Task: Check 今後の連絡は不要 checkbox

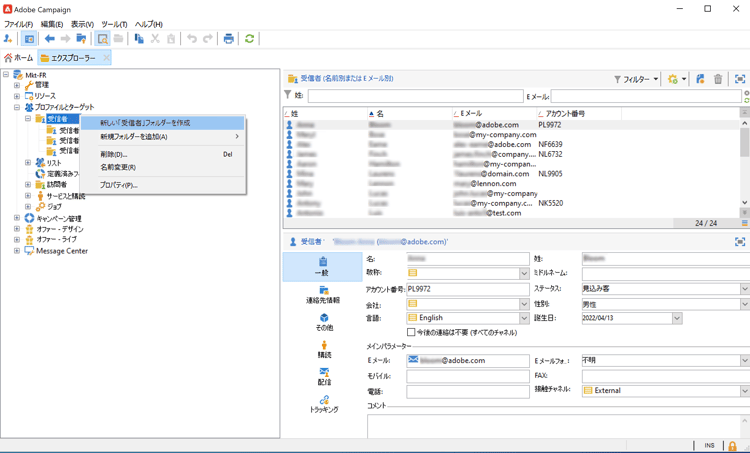Action: click(411, 332)
